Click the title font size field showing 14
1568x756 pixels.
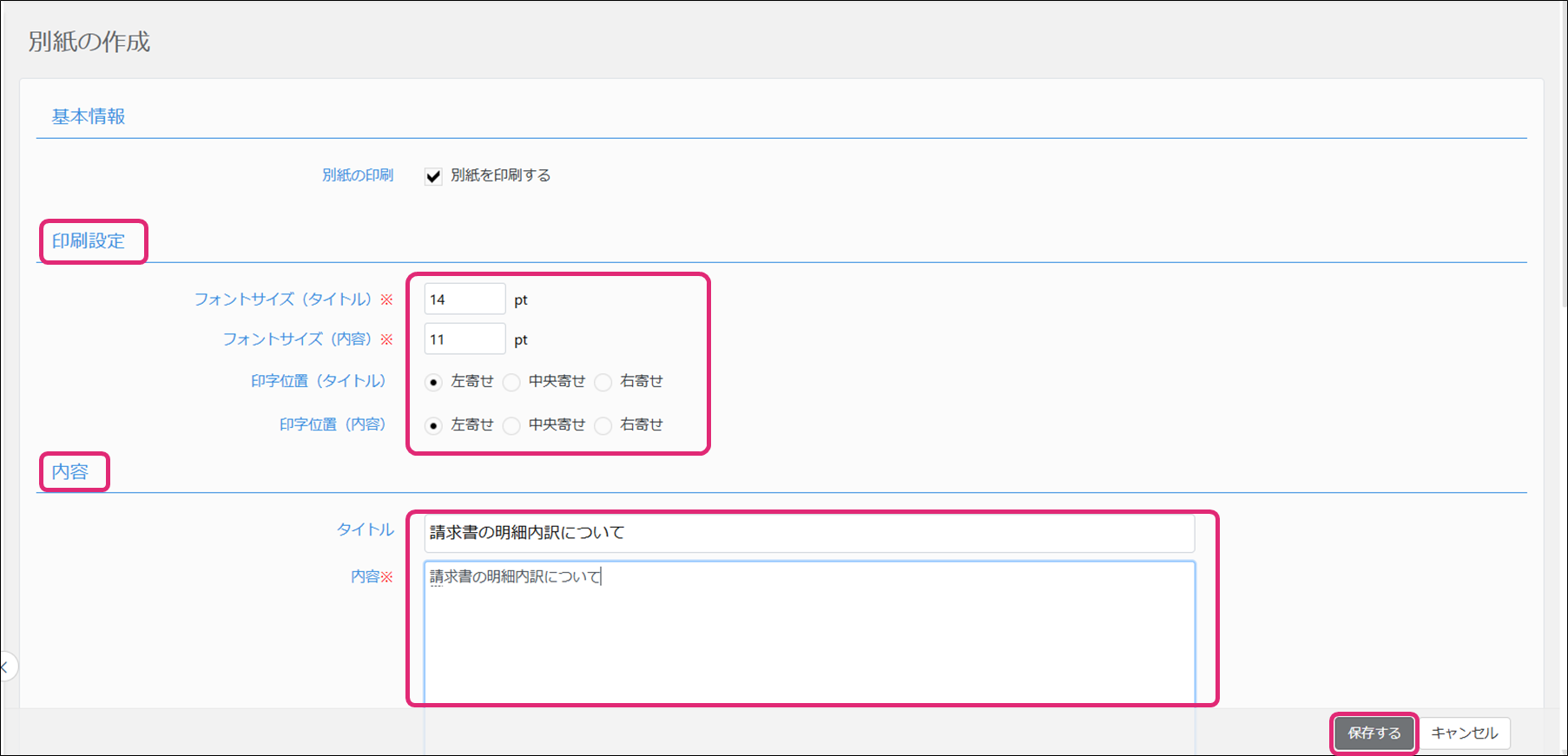pos(464,299)
